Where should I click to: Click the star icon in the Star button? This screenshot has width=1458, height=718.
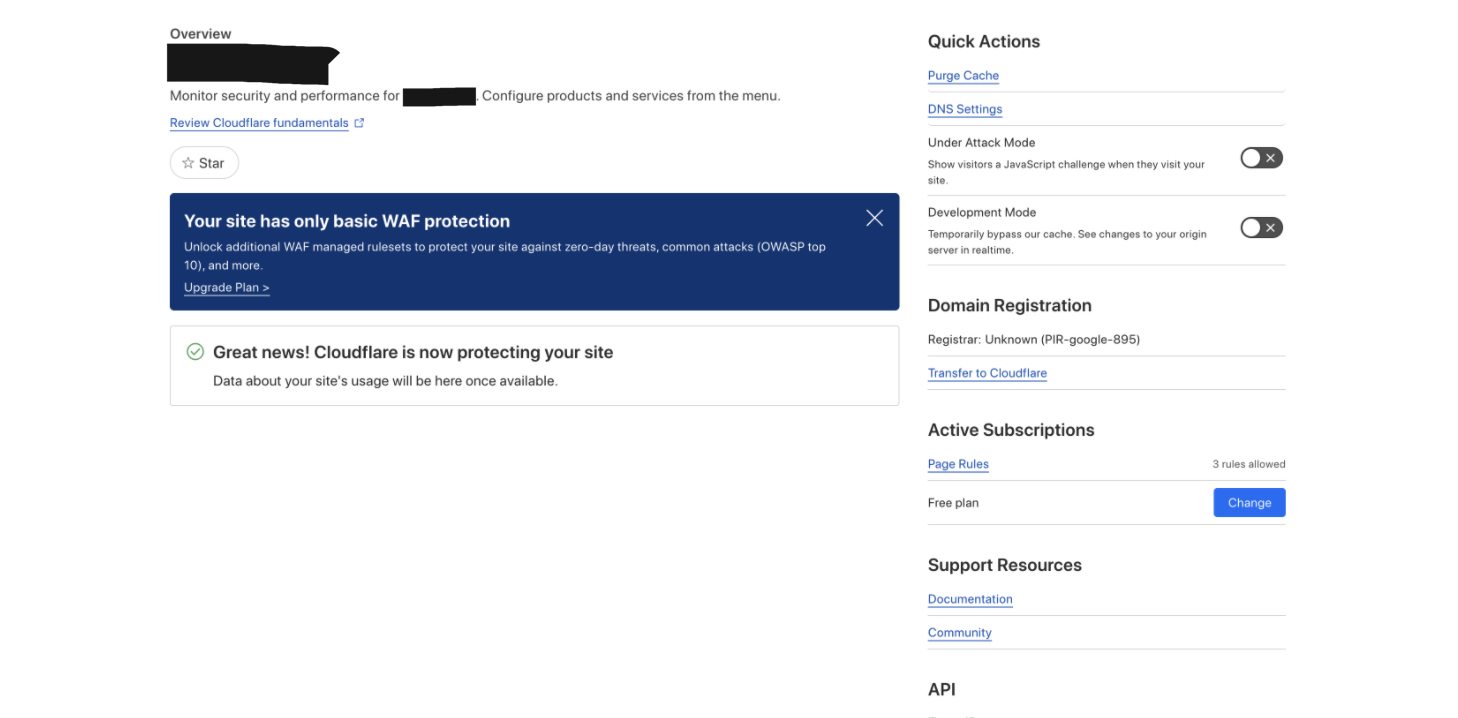coord(188,163)
